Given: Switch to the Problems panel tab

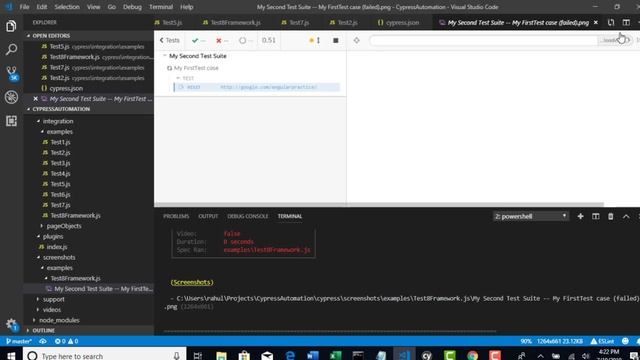Looking at the screenshot, I should 176,216.
